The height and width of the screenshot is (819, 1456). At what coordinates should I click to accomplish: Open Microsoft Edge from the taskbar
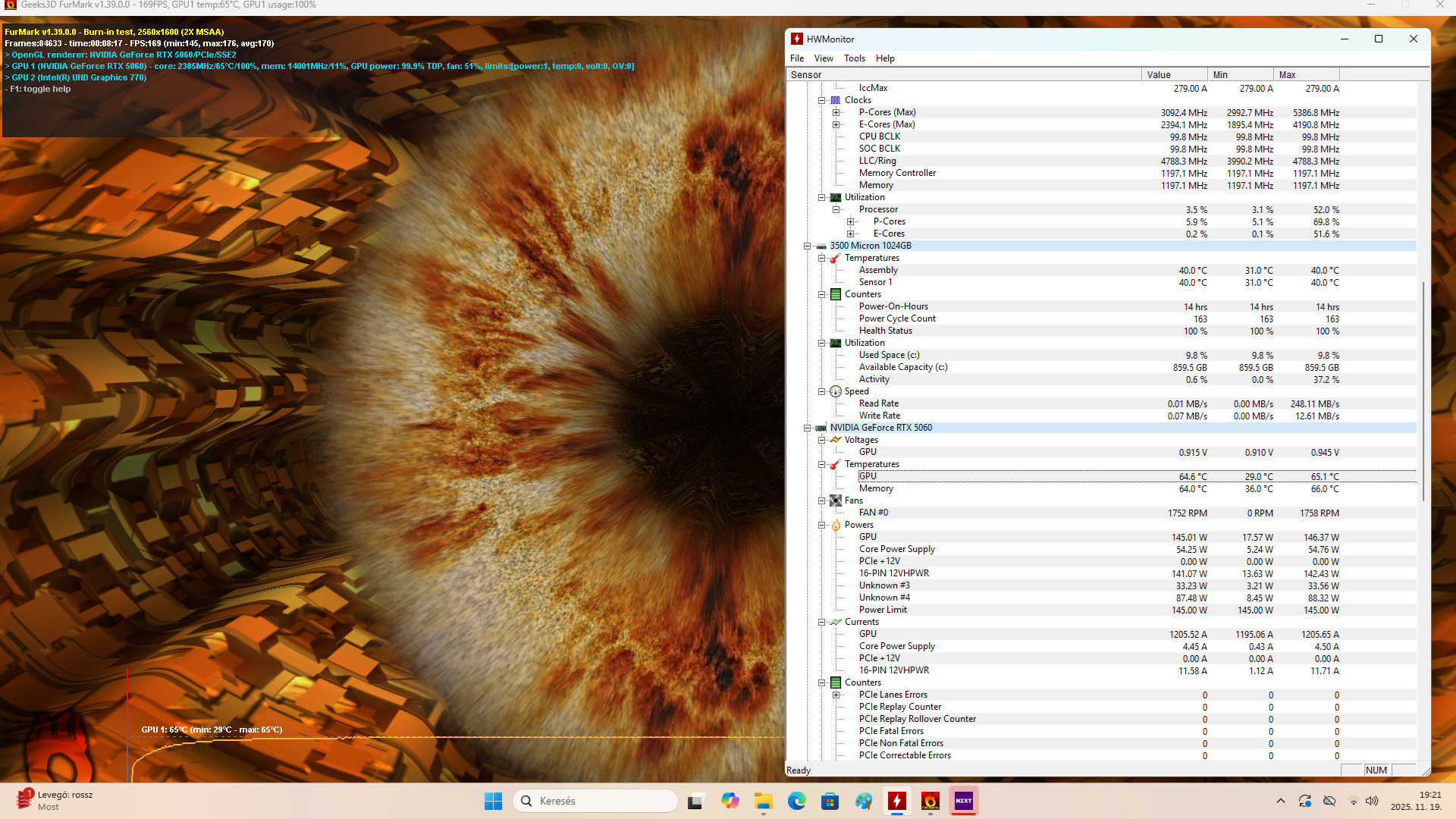point(797,801)
